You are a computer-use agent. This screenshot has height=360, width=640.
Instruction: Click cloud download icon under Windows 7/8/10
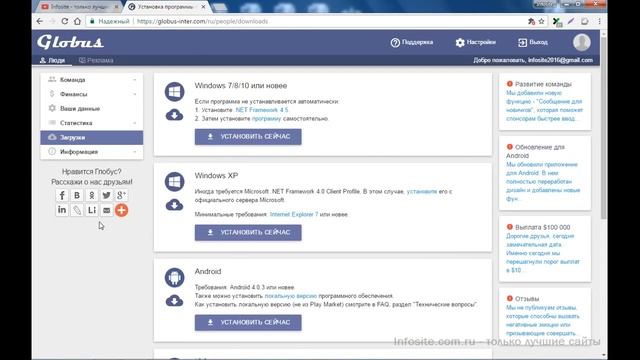[174, 115]
